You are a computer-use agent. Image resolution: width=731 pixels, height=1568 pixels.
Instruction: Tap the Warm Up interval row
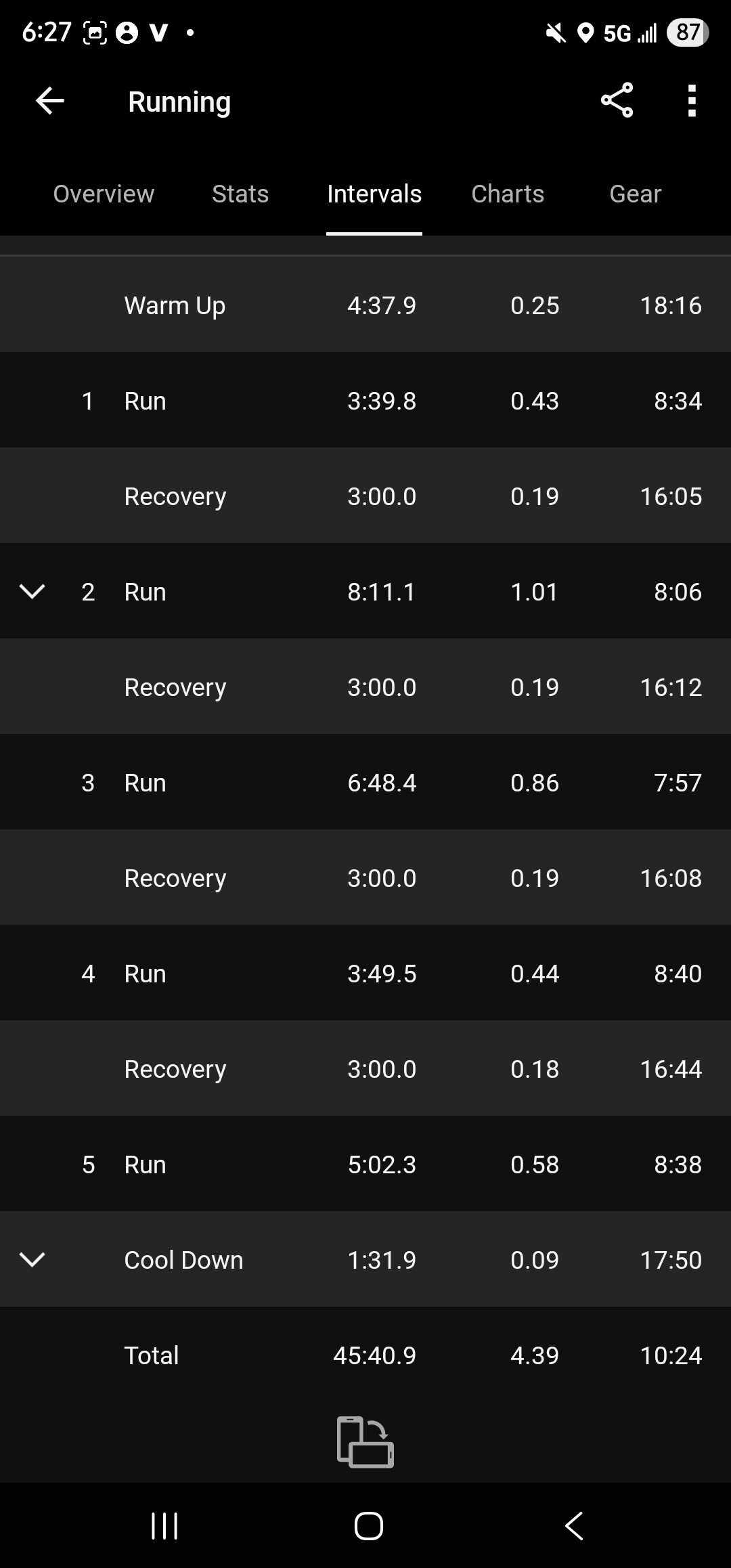tap(365, 305)
